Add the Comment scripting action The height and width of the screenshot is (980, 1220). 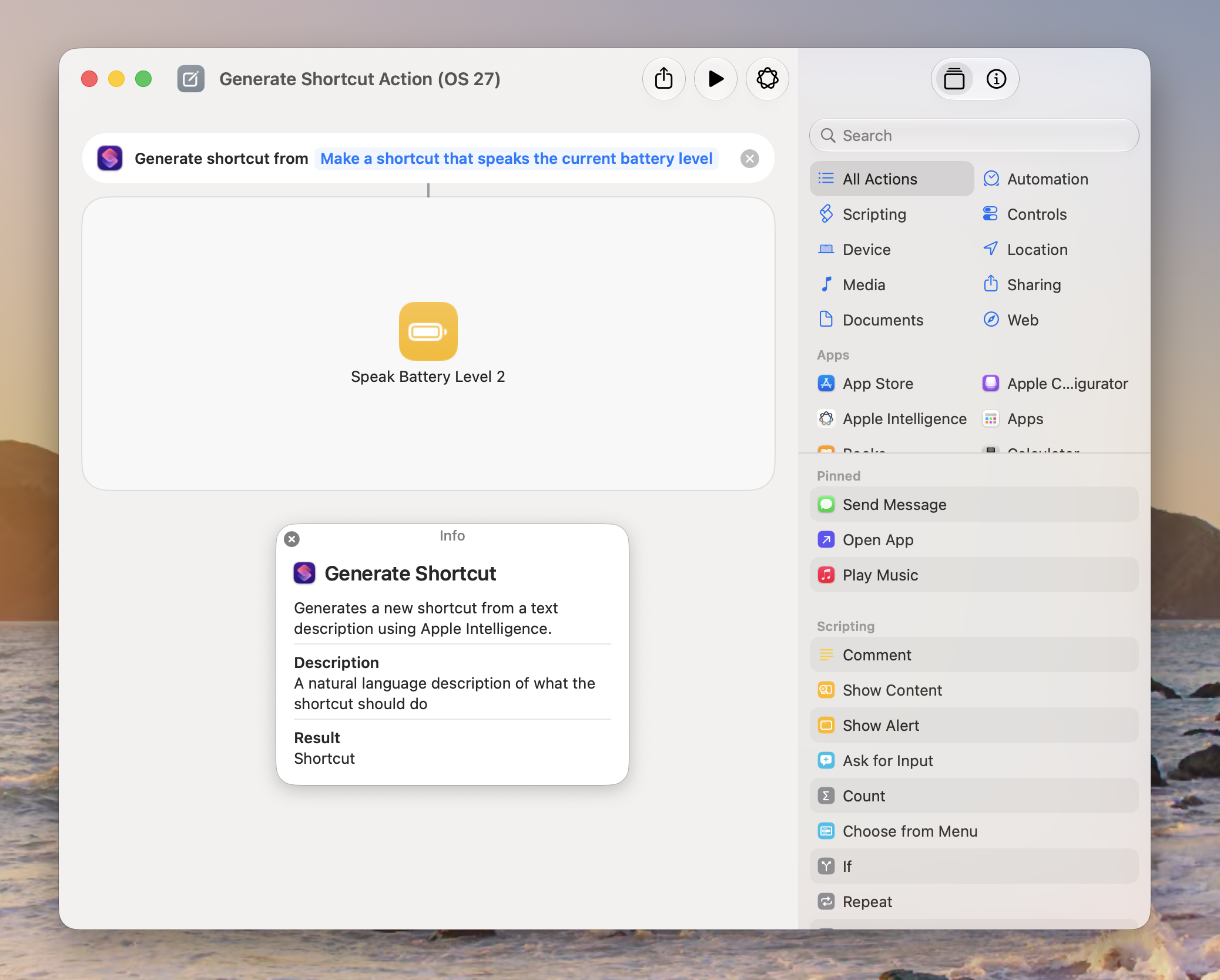(x=974, y=655)
